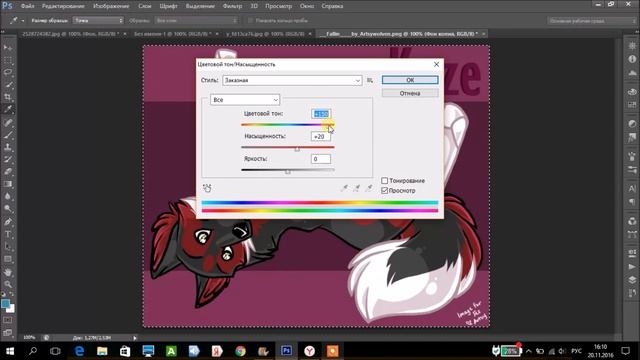Toggle Quick Mask mode button
This screenshot has width=640, height=360.
click(8, 320)
